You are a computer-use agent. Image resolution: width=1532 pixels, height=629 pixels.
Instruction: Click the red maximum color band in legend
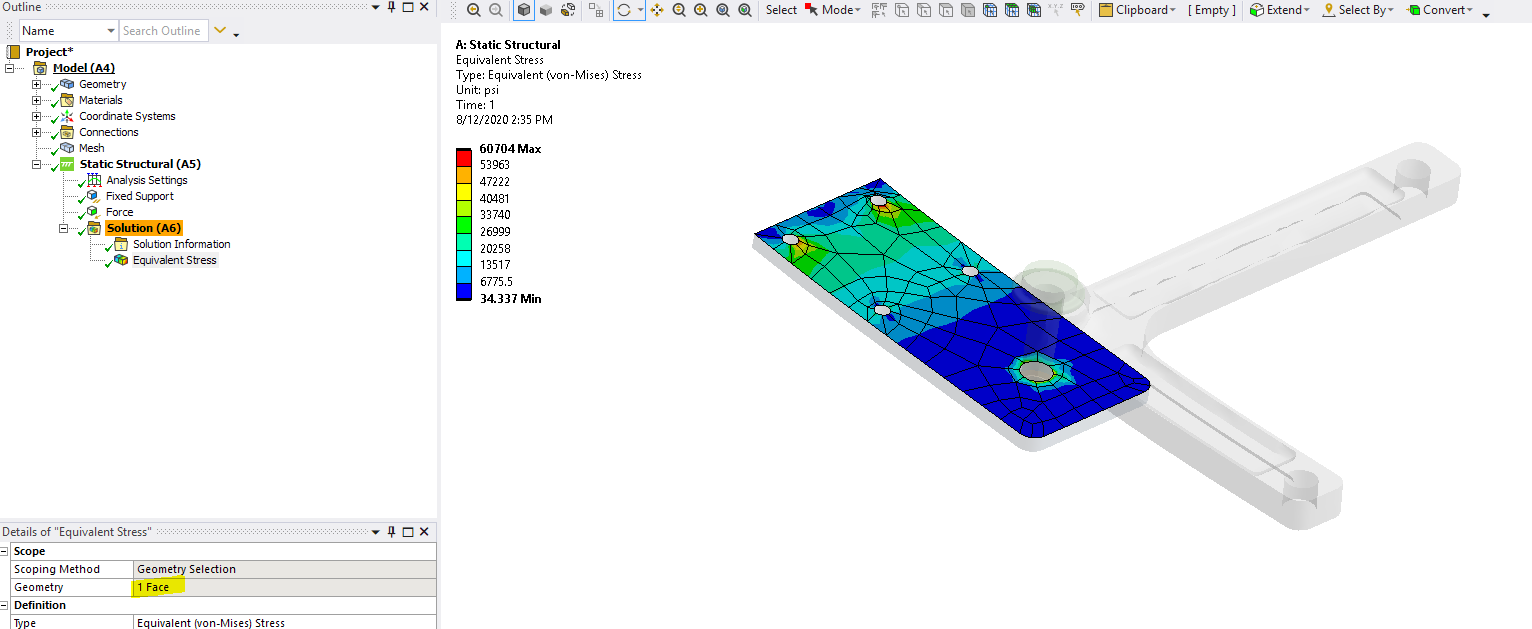[x=464, y=156]
